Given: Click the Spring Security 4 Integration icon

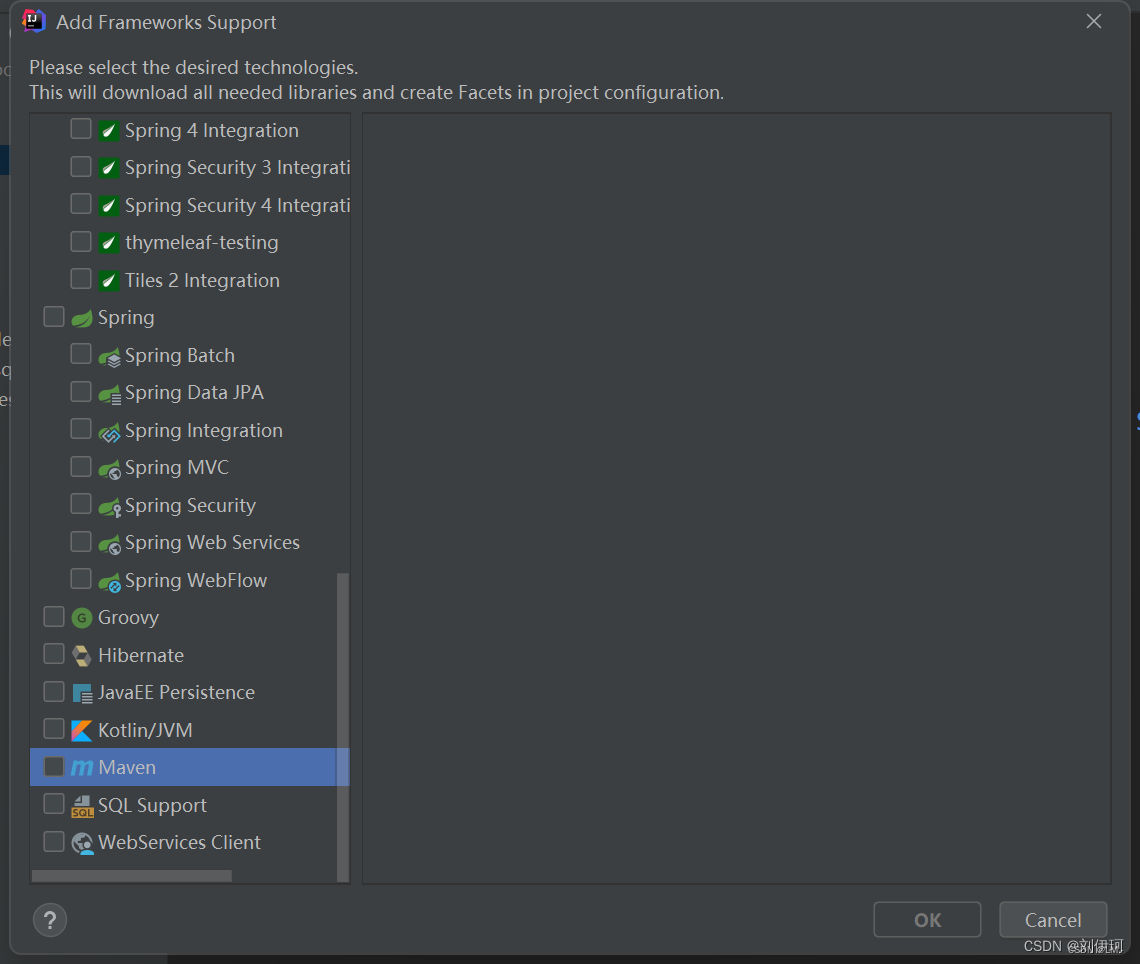Looking at the screenshot, I should coord(109,206).
